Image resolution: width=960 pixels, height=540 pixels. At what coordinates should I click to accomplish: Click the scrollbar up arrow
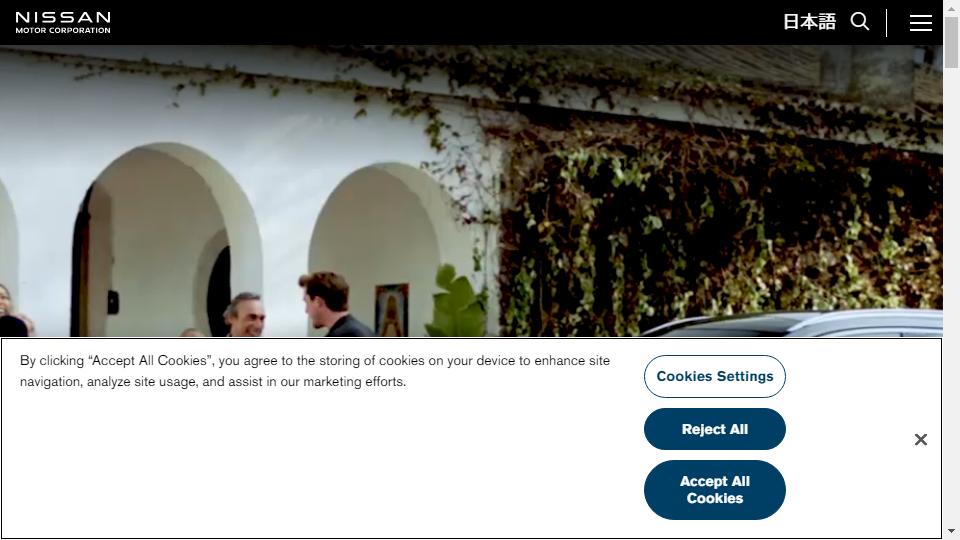(x=951, y=7)
